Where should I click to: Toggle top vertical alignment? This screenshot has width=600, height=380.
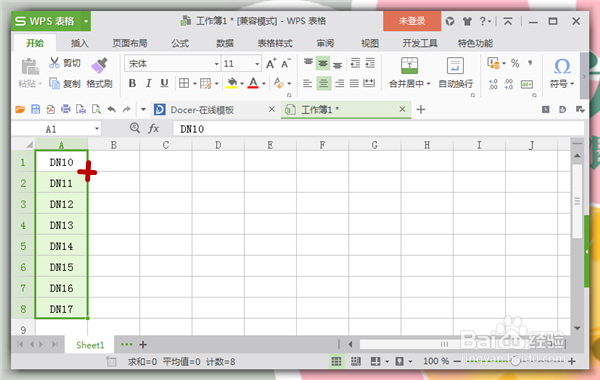point(308,63)
